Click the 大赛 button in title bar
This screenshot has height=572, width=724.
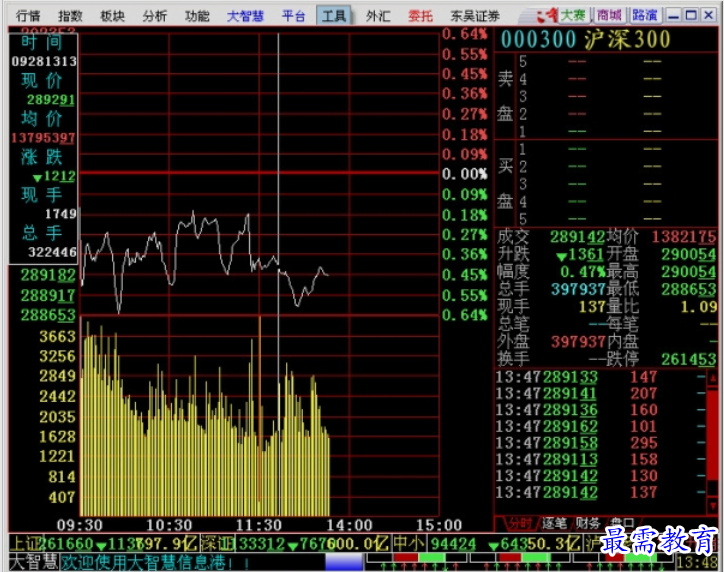click(x=573, y=15)
